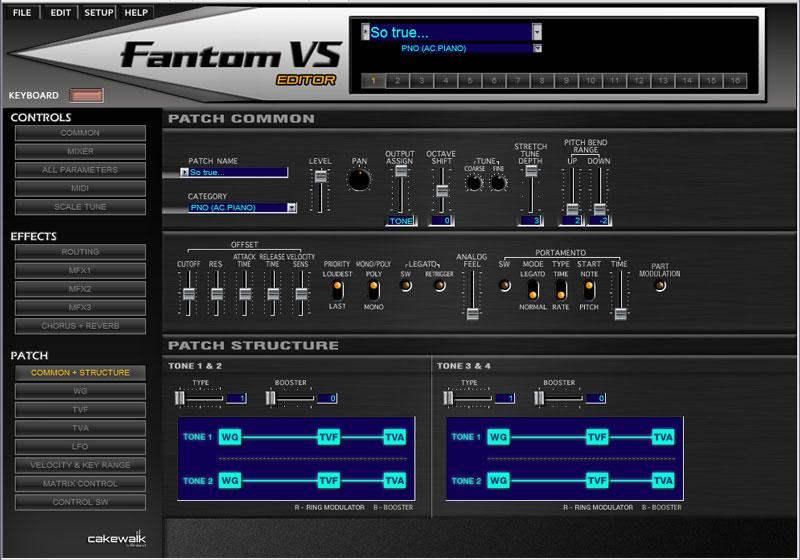Click the LEVEL slider
The image size is (800, 560).
(x=320, y=177)
